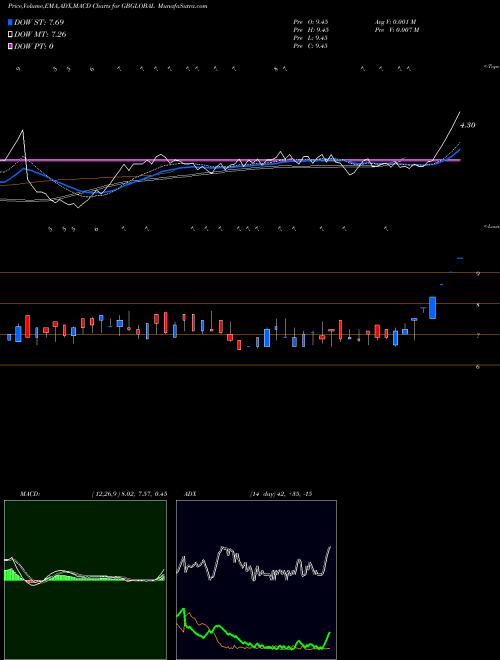
Task: Click the Avg V: 0.001 M value
Action: 396,22
